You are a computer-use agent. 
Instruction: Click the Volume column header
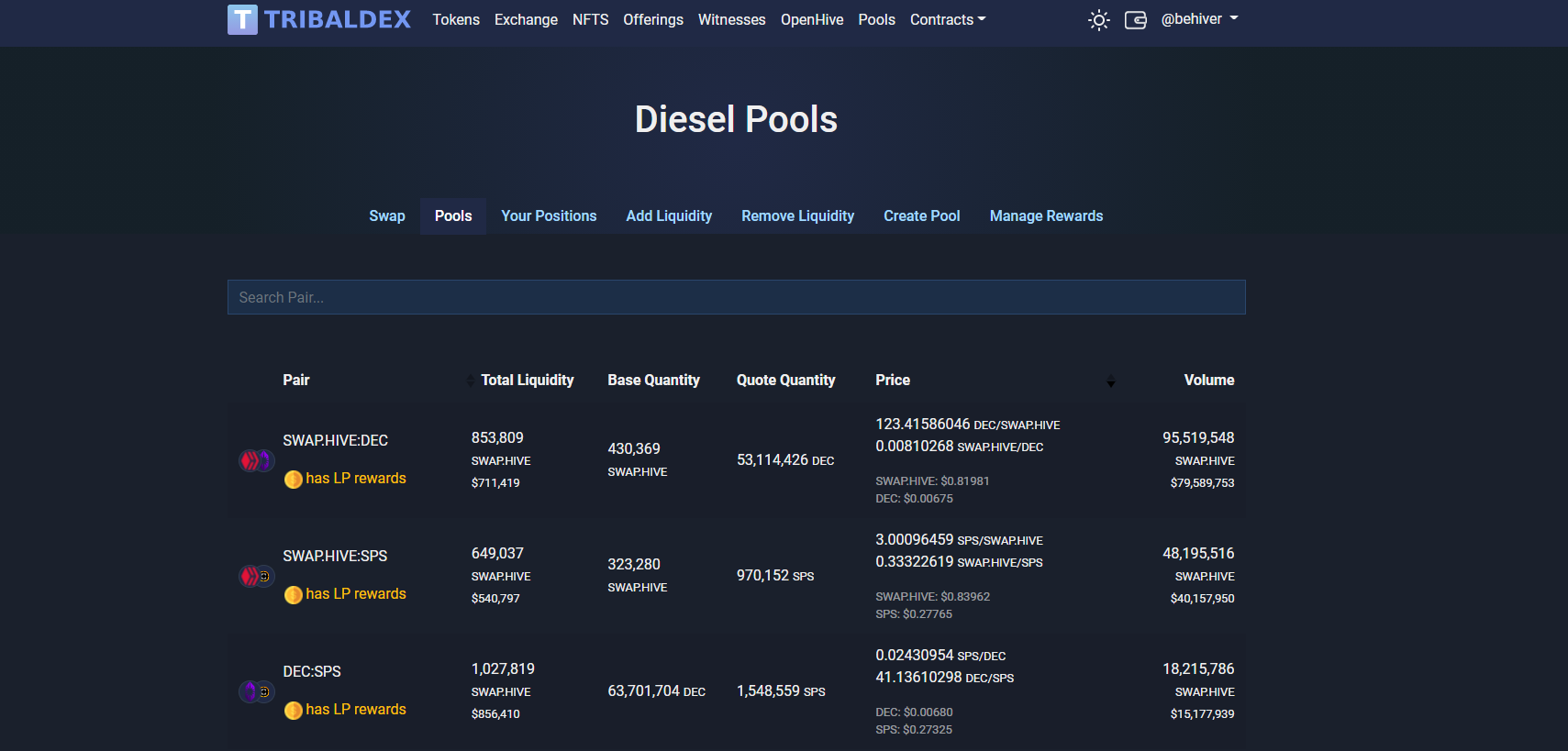click(x=1208, y=380)
